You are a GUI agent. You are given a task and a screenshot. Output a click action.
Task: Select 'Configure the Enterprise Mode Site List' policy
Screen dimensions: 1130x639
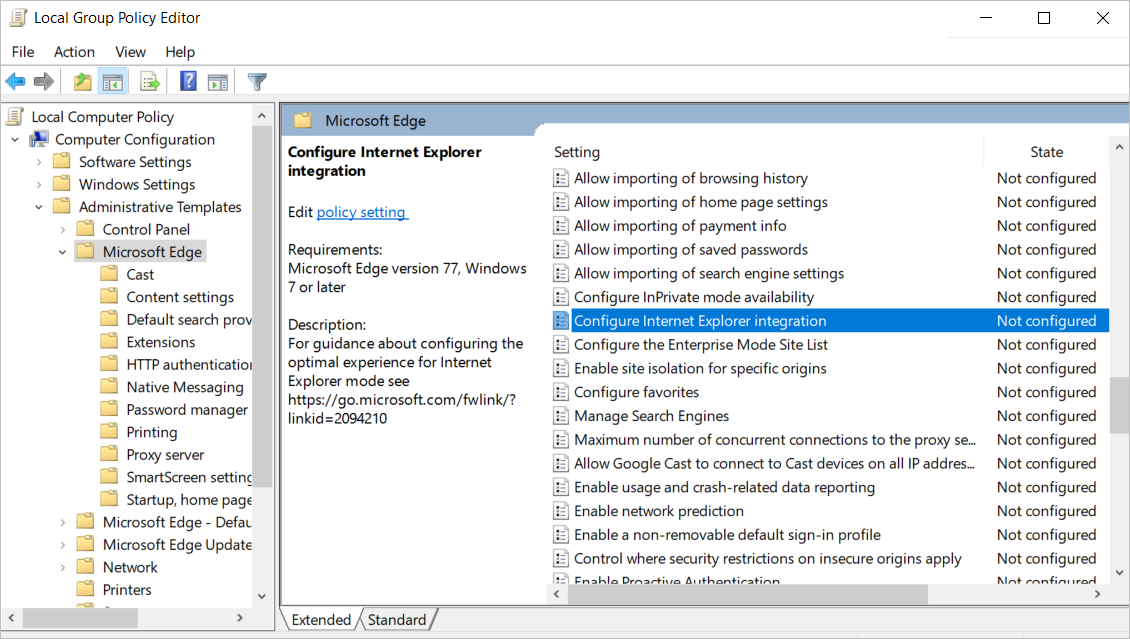700,345
